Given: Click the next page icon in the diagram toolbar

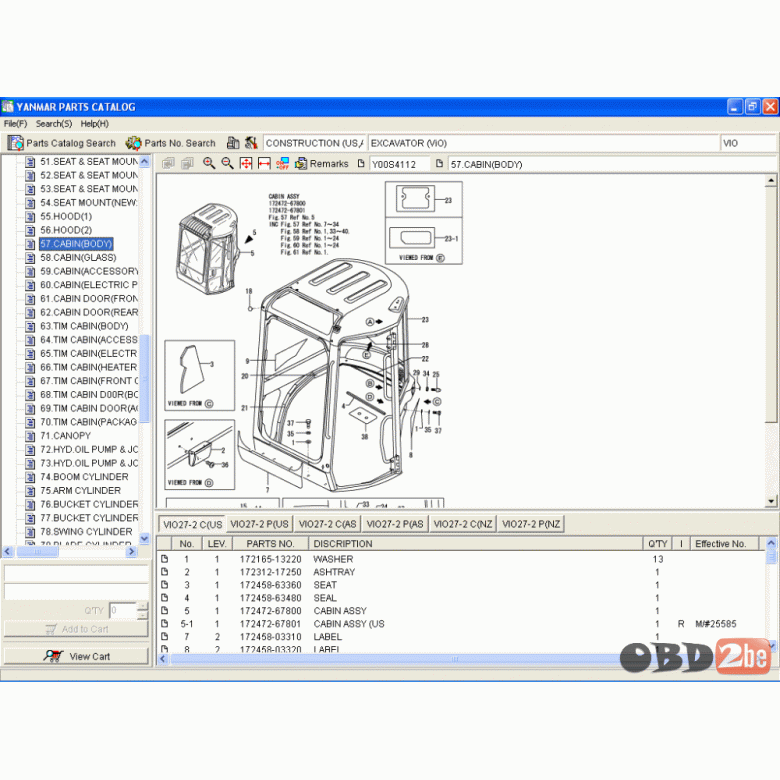Looking at the screenshot, I should 188,164.
